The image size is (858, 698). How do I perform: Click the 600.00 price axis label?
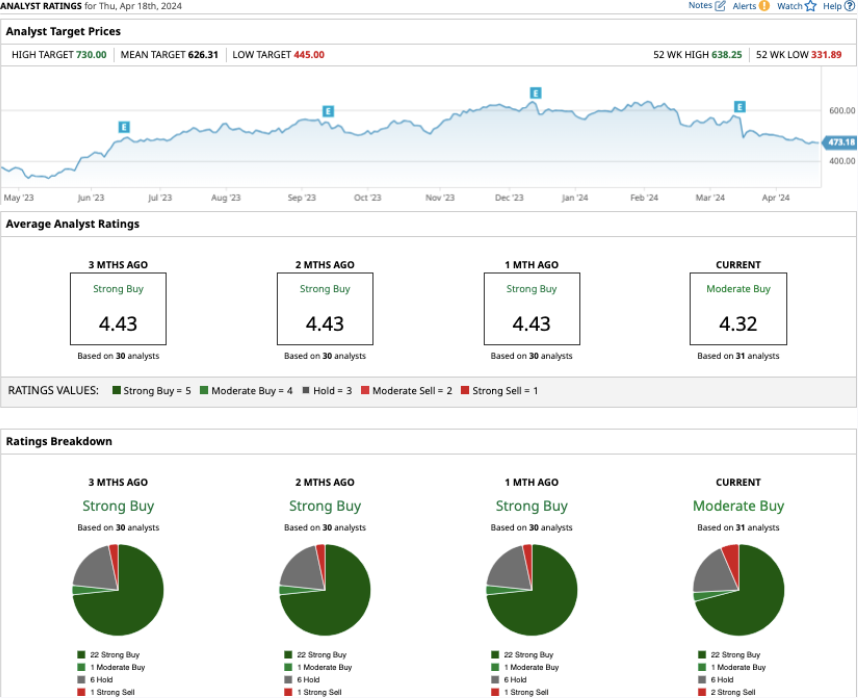(x=842, y=110)
